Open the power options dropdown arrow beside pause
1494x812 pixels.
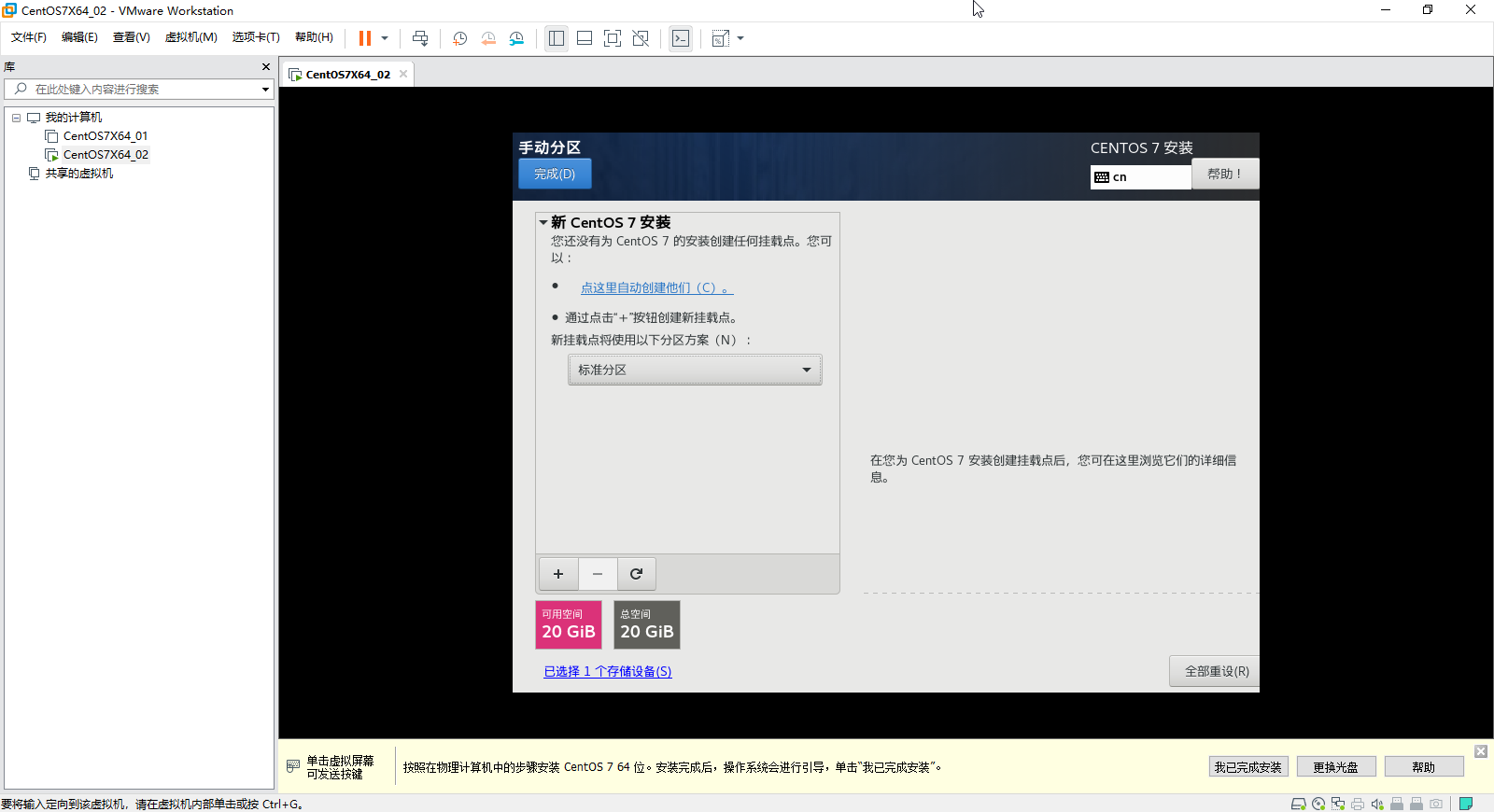click(x=385, y=38)
